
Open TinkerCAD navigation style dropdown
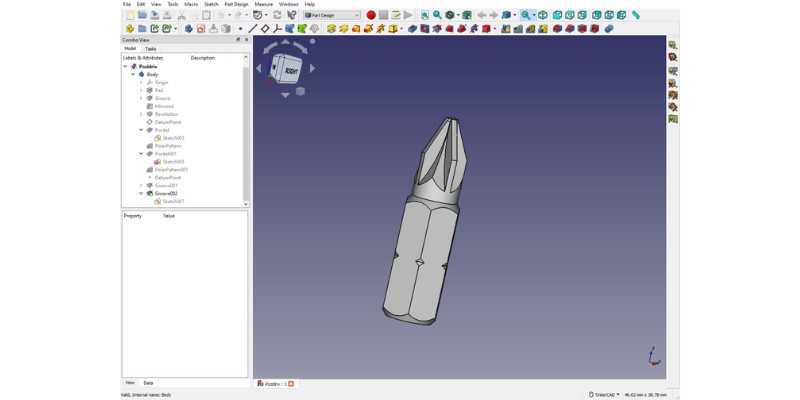(604, 394)
